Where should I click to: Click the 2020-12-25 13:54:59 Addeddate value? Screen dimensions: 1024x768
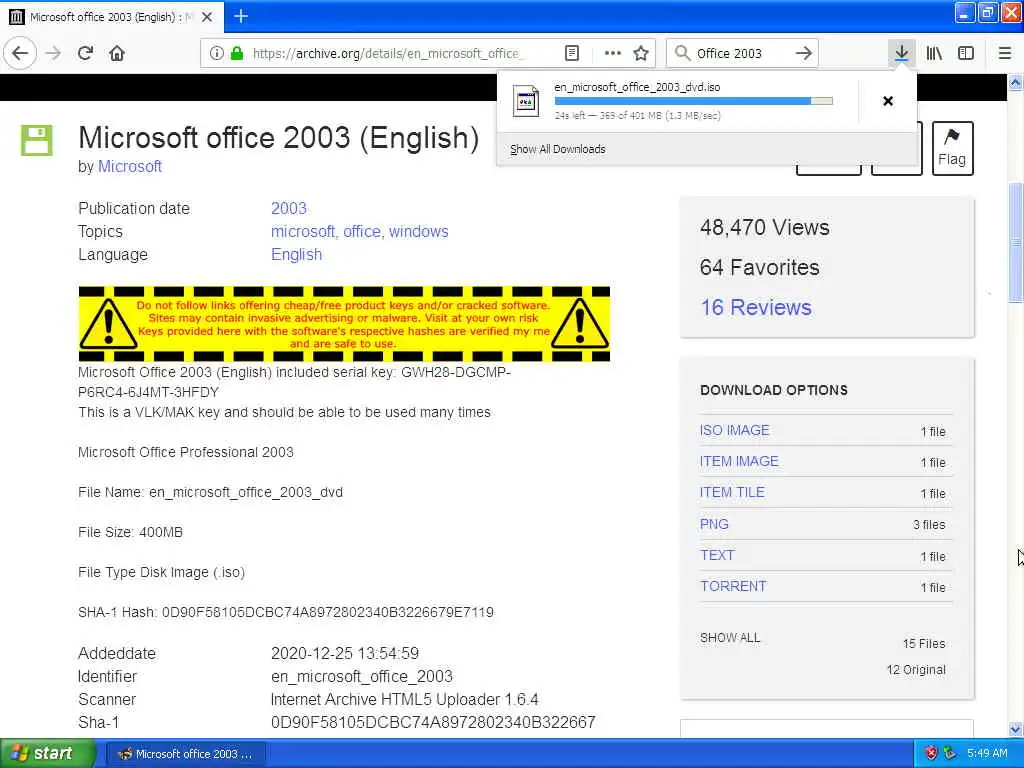pos(345,654)
